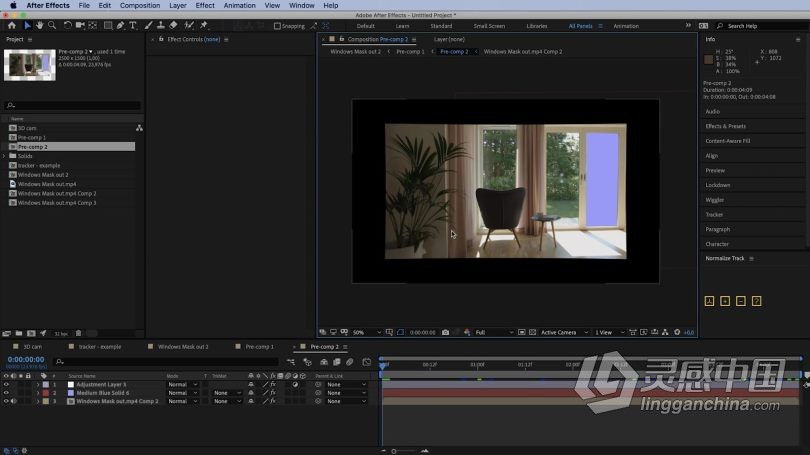Click Pre-comp 1 in the viewer breadcrumb
Image resolution: width=810 pixels, height=455 pixels.
click(x=410, y=52)
